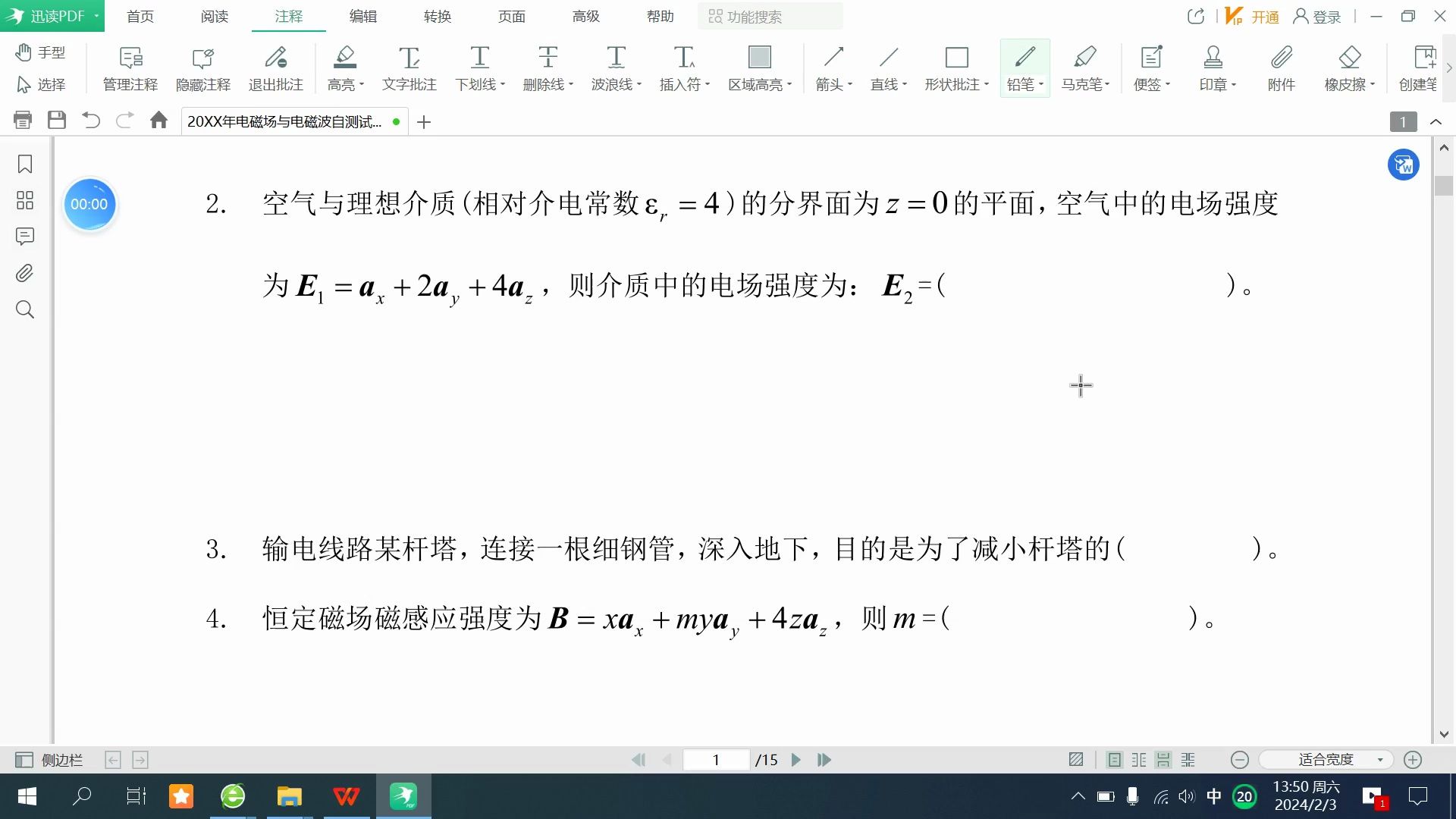
Task: Click Hide Annotations (隐藏注释)
Action: [x=203, y=68]
